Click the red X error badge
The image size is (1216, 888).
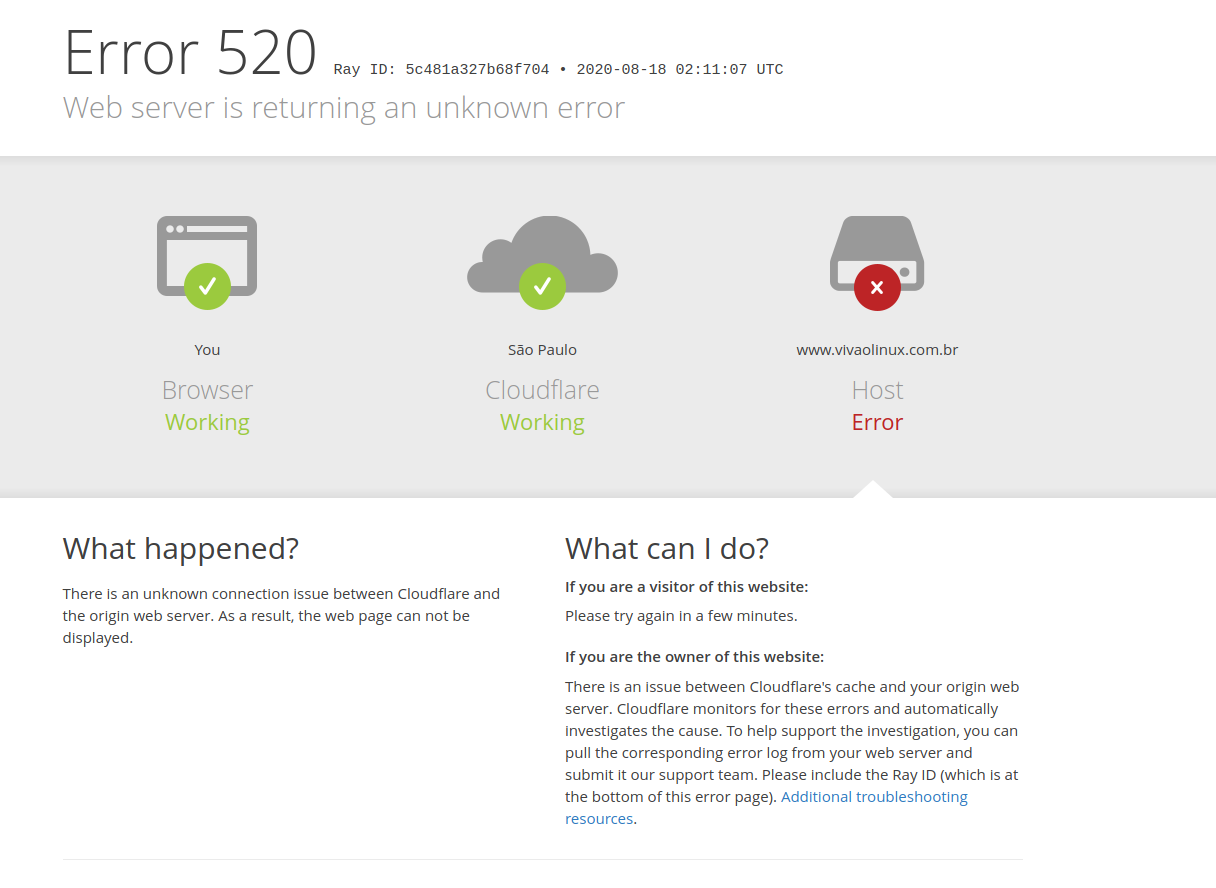[x=877, y=287]
